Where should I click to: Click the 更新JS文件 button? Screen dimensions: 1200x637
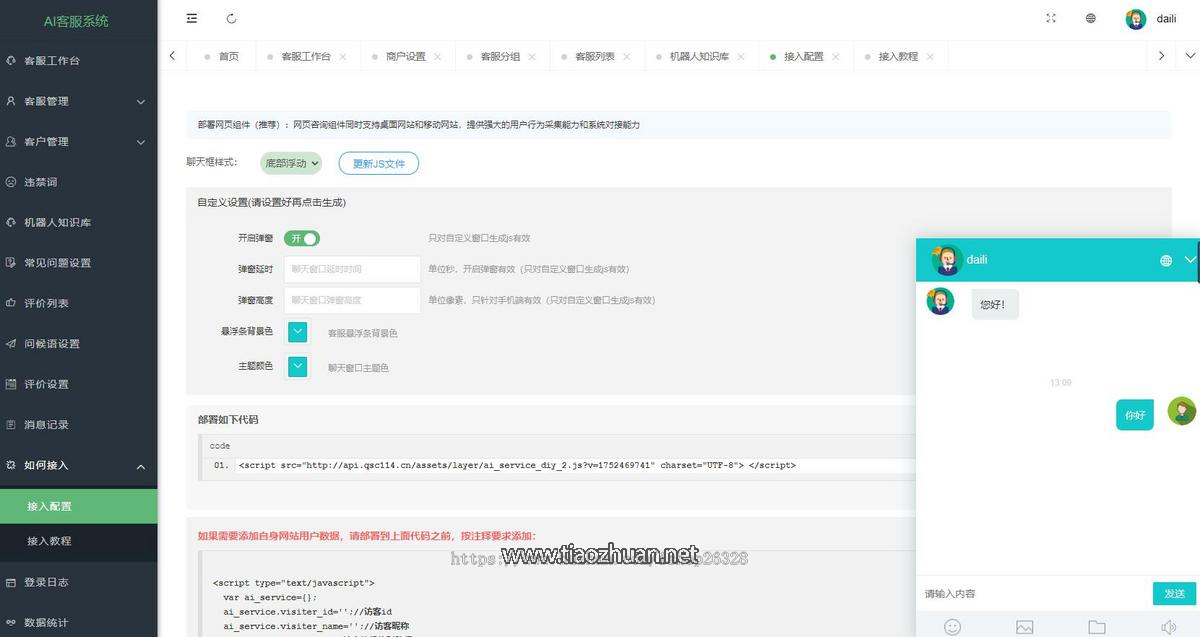[378, 162]
